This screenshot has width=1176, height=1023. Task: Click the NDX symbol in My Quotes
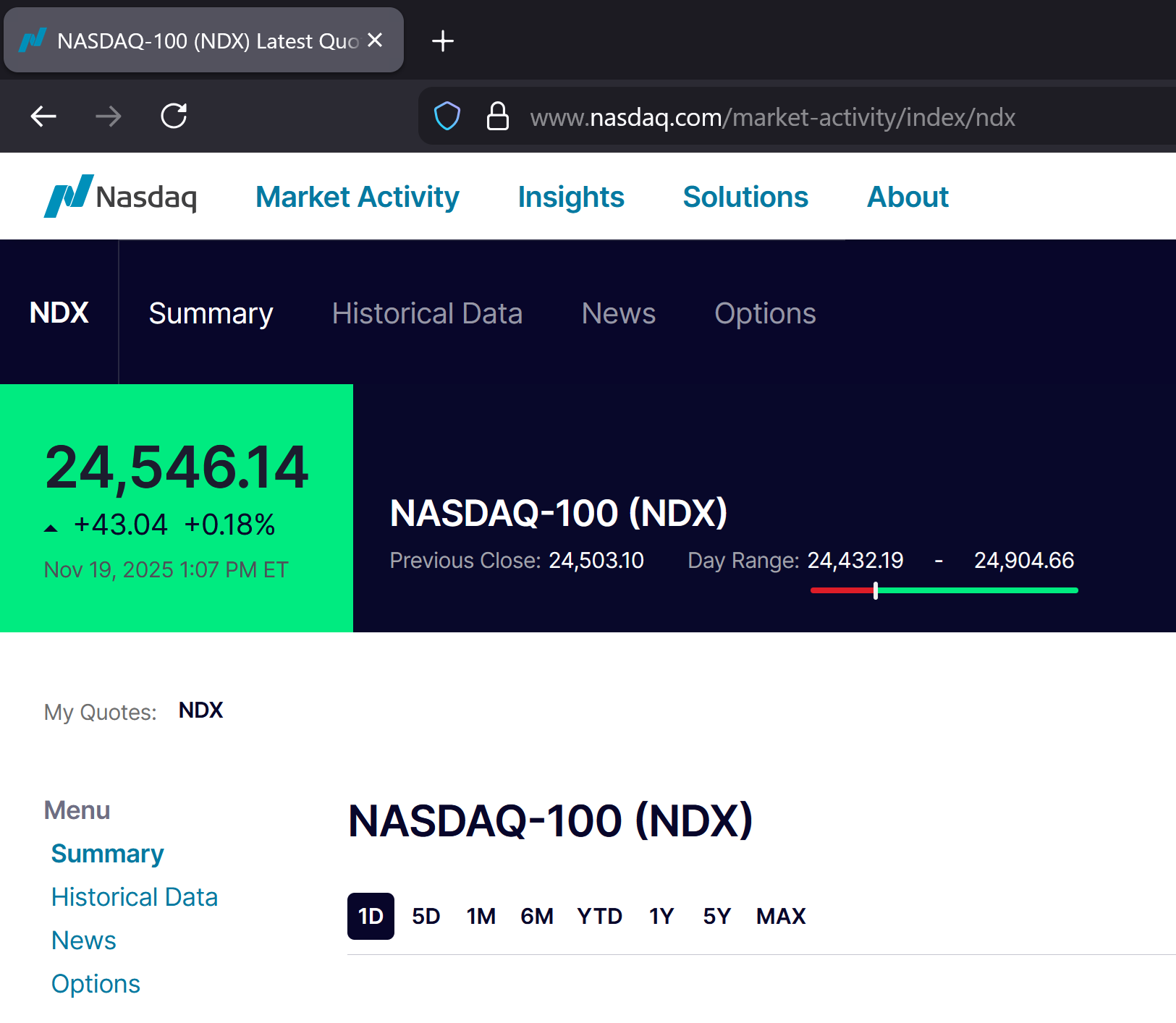(x=200, y=710)
